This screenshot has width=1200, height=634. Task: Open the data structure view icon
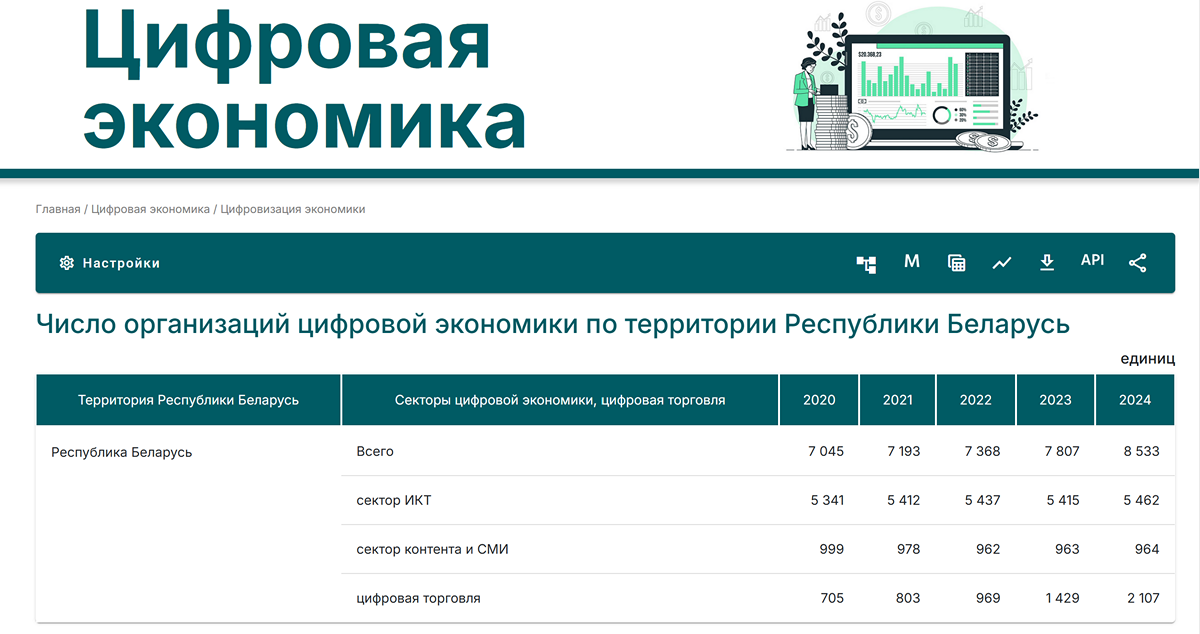(x=866, y=263)
